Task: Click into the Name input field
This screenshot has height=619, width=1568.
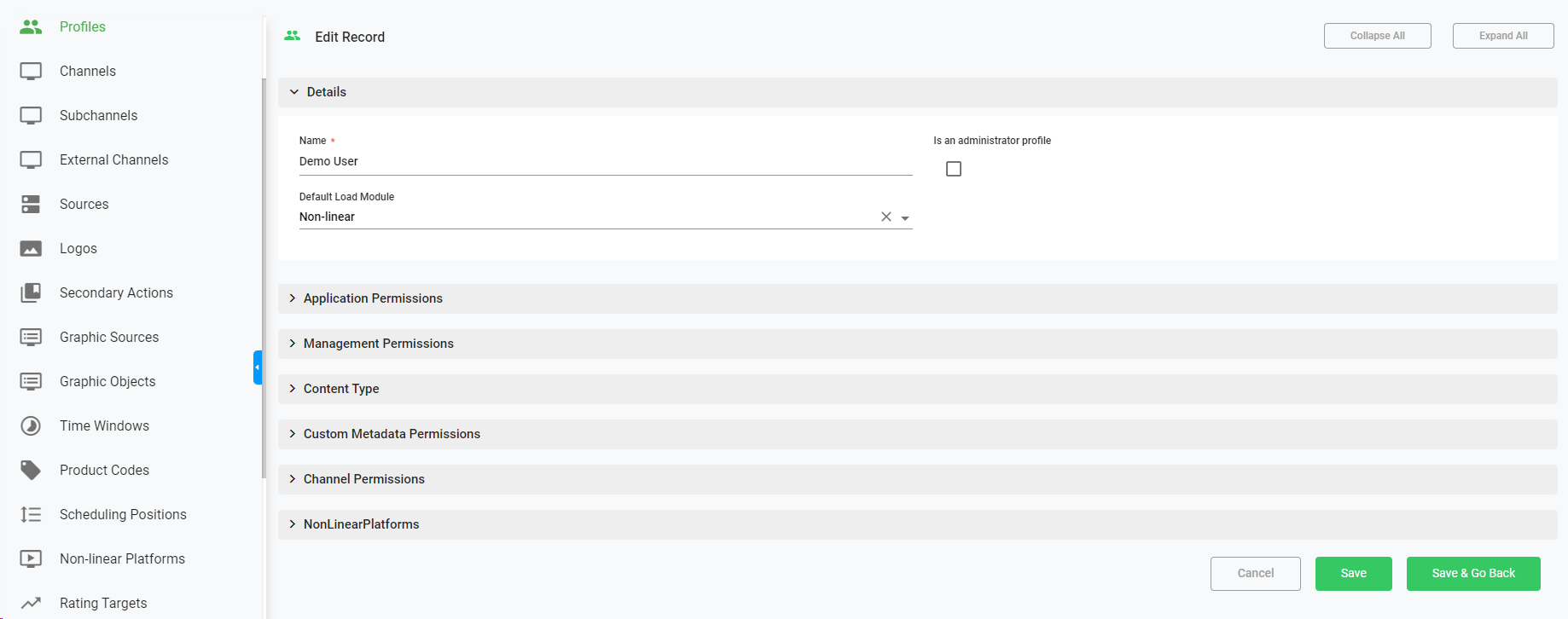Action: pos(605,162)
